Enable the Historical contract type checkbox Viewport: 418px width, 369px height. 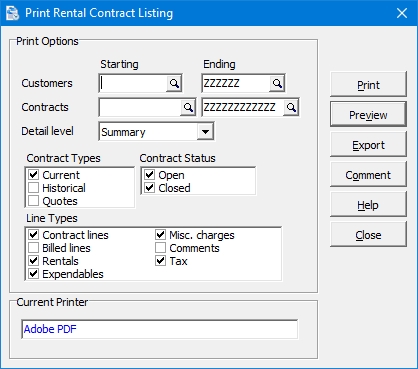coord(34,188)
